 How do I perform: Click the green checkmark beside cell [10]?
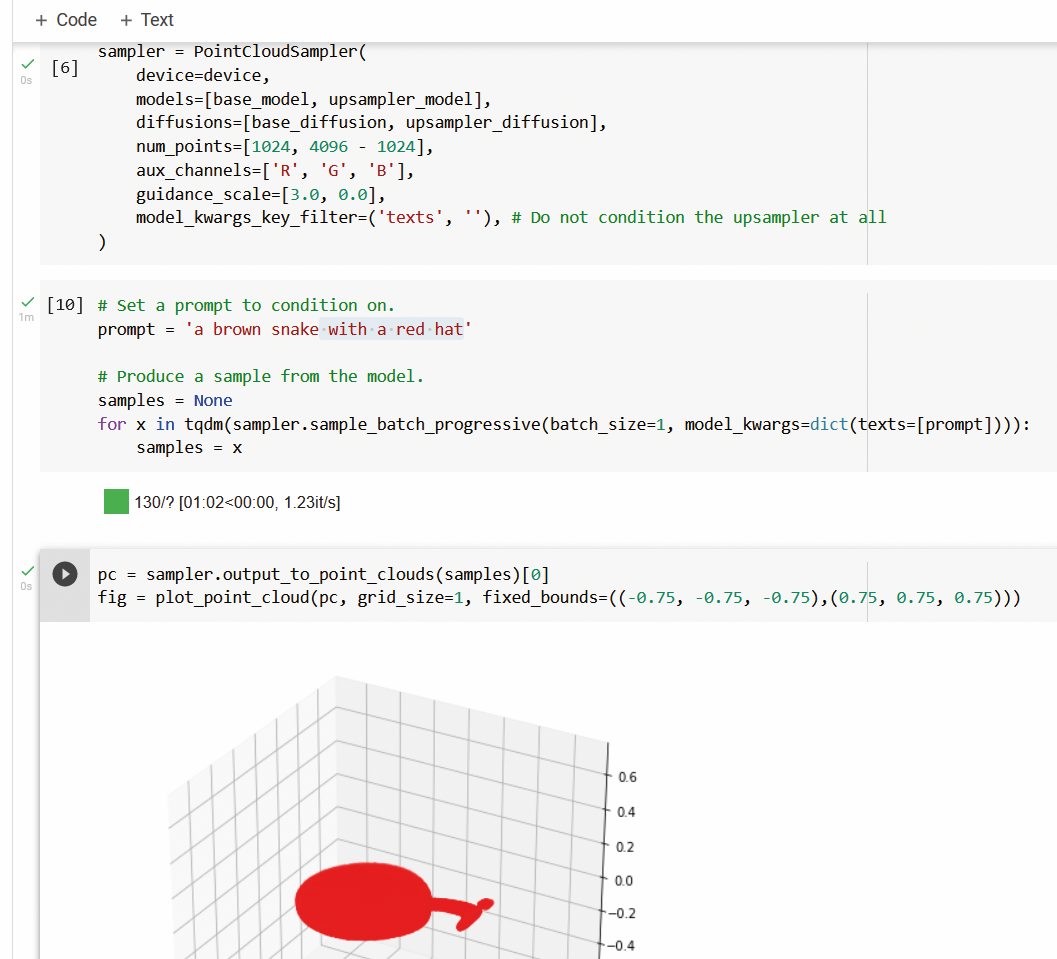28,301
